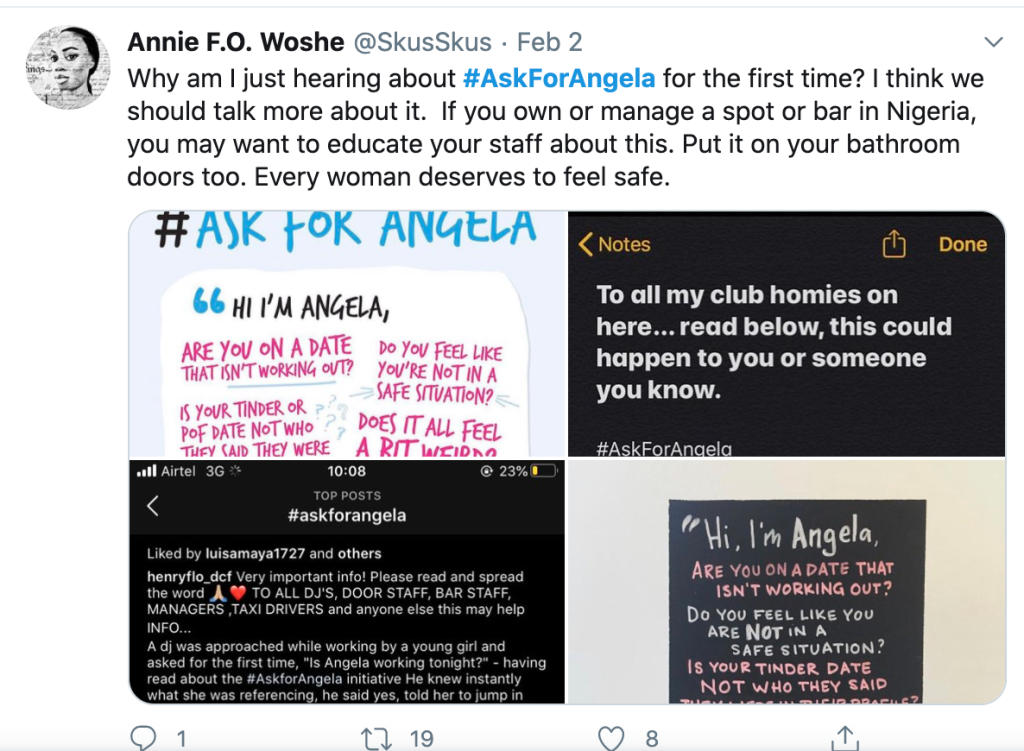Image resolution: width=1024 pixels, height=751 pixels.
Task: Tap the Notes share icon in image
Action: click(x=894, y=244)
